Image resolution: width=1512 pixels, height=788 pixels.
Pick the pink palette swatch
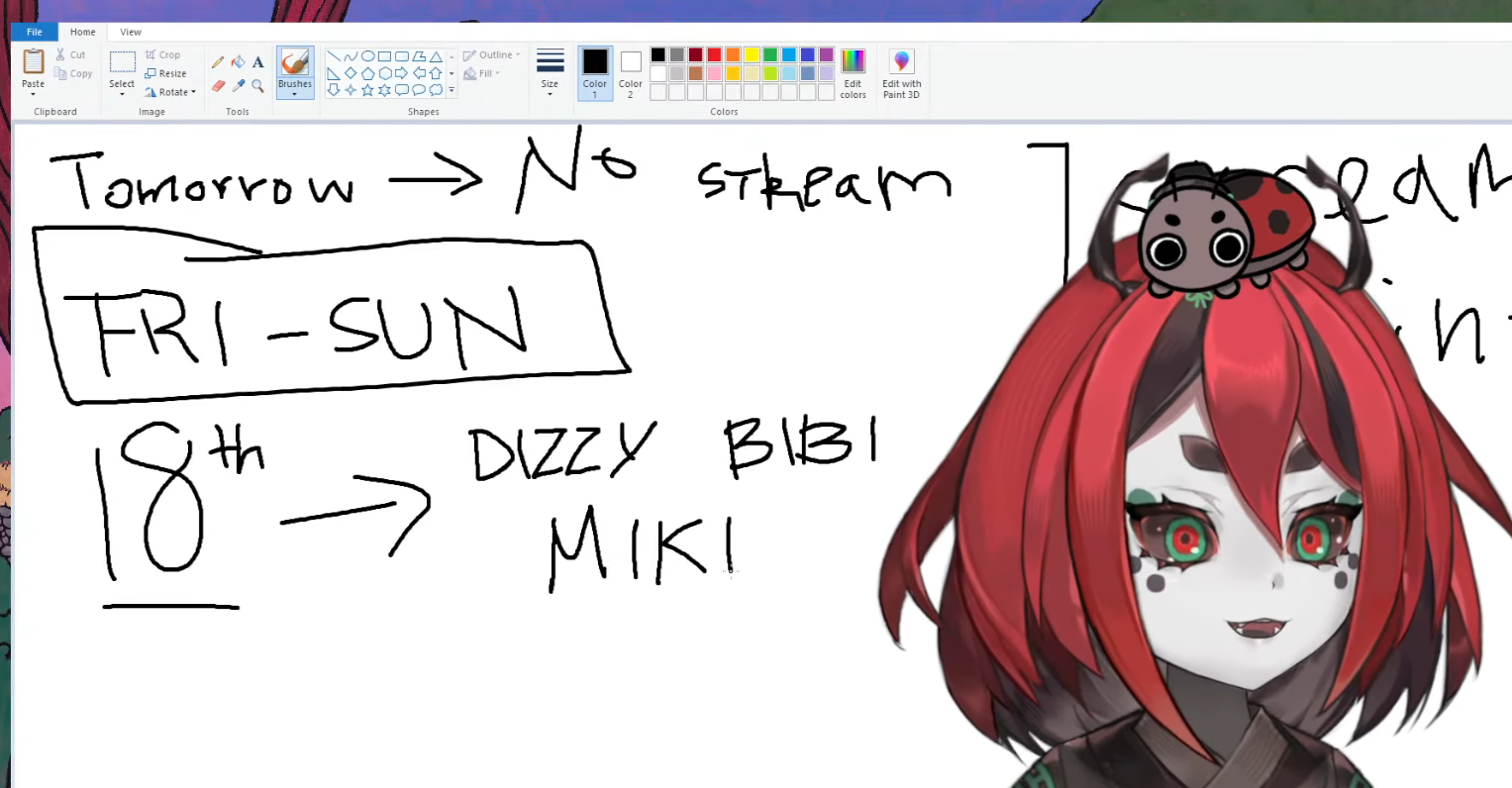(x=714, y=73)
